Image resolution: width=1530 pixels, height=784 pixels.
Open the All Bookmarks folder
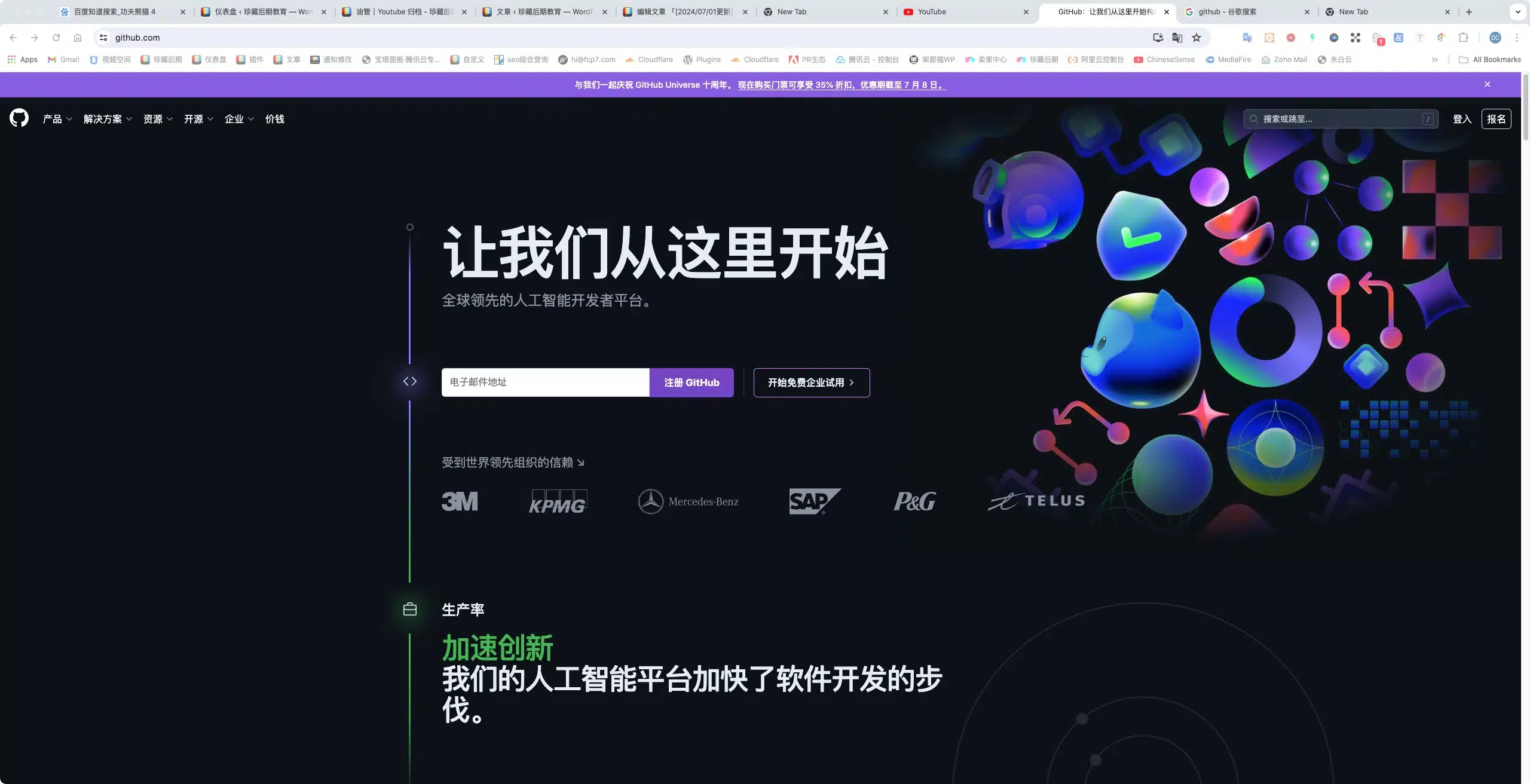[x=1490, y=60]
